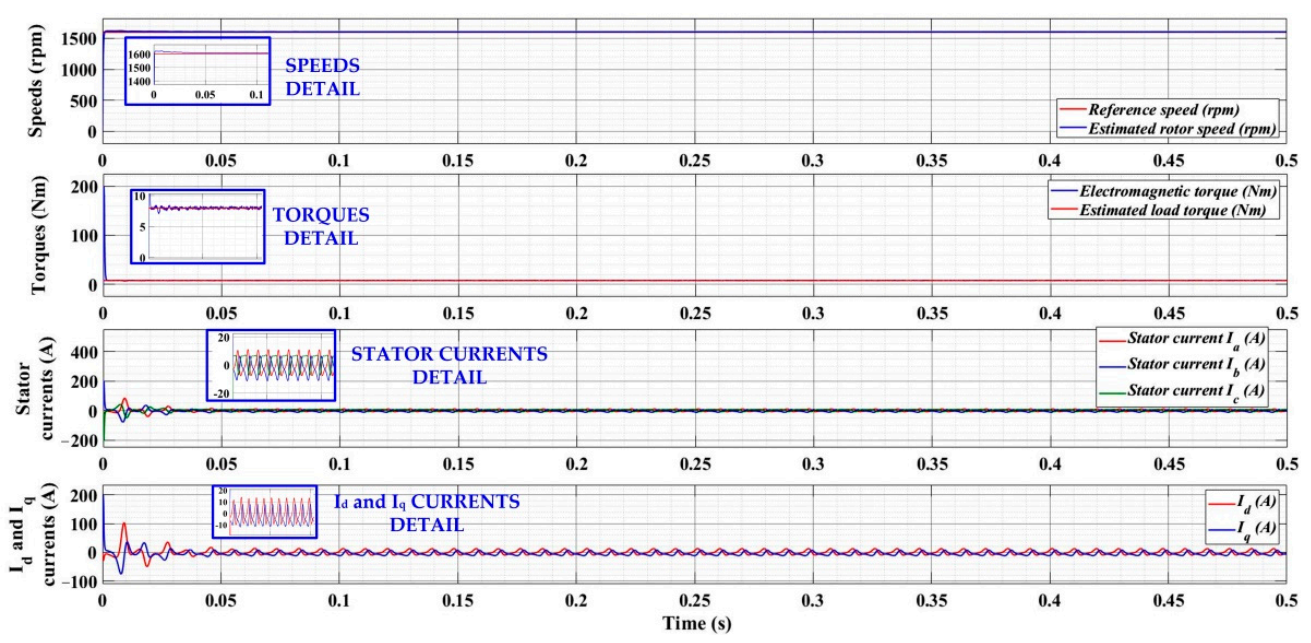The width and height of the screenshot is (1311, 643).
Task: Click the initial Id current peak in the bottom plot
Action: point(123,525)
